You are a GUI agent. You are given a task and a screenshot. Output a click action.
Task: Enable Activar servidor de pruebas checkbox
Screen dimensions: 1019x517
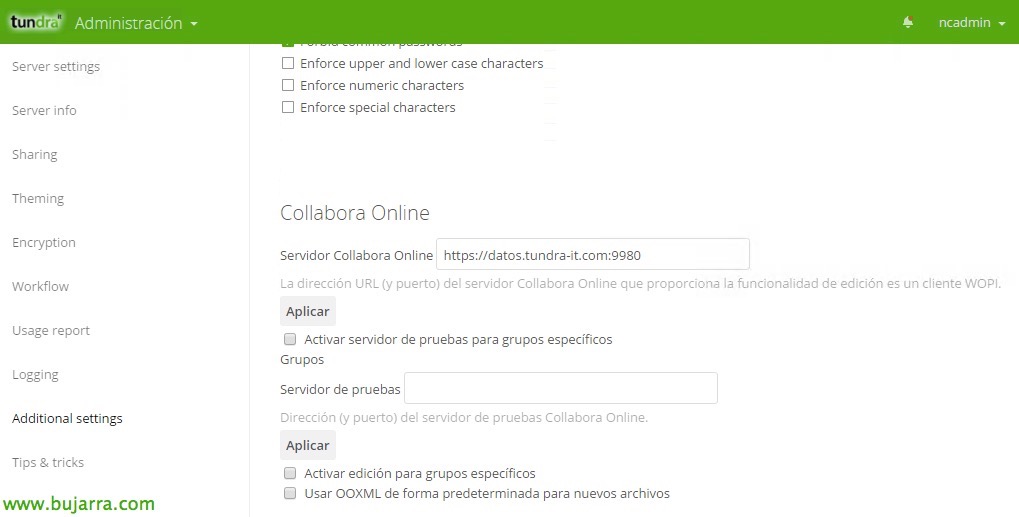tap(290, 340)
